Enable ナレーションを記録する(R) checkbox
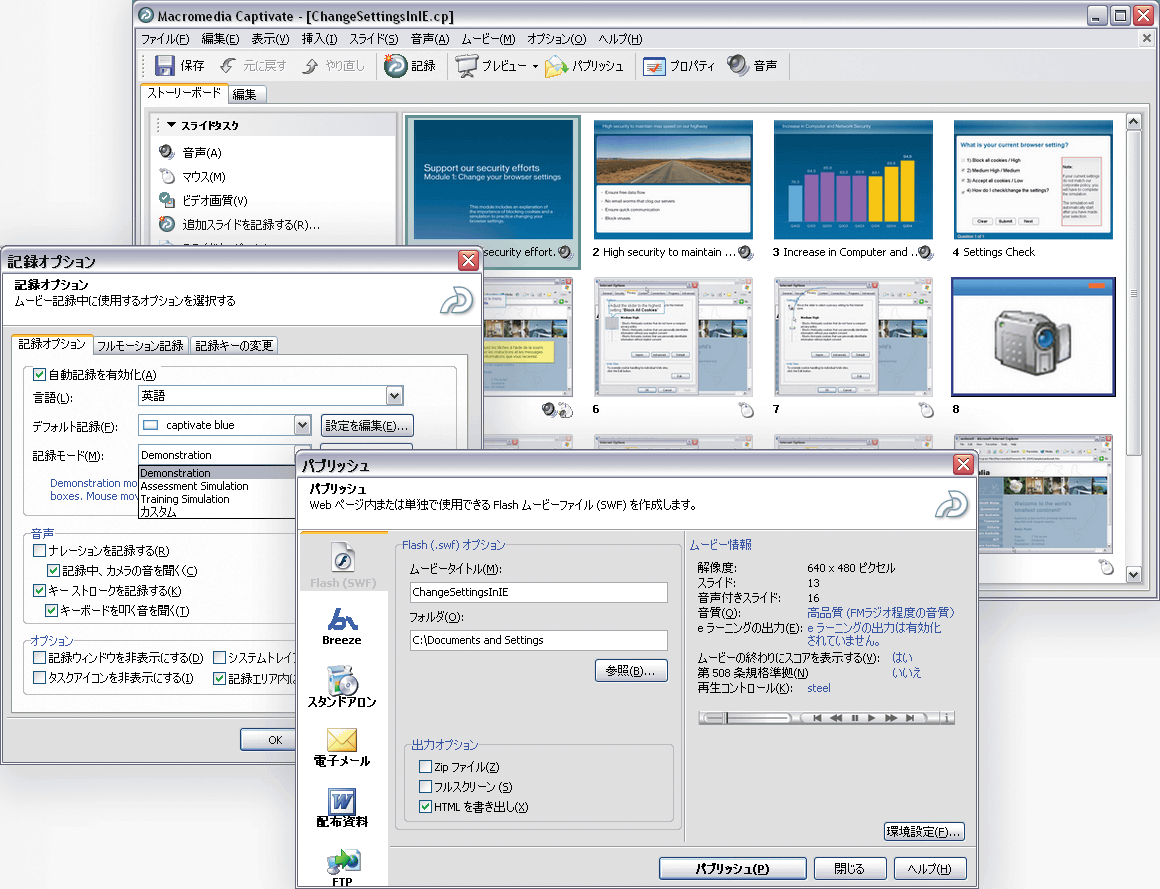Viewport: 1160px width, 889px height. [40, 550]
